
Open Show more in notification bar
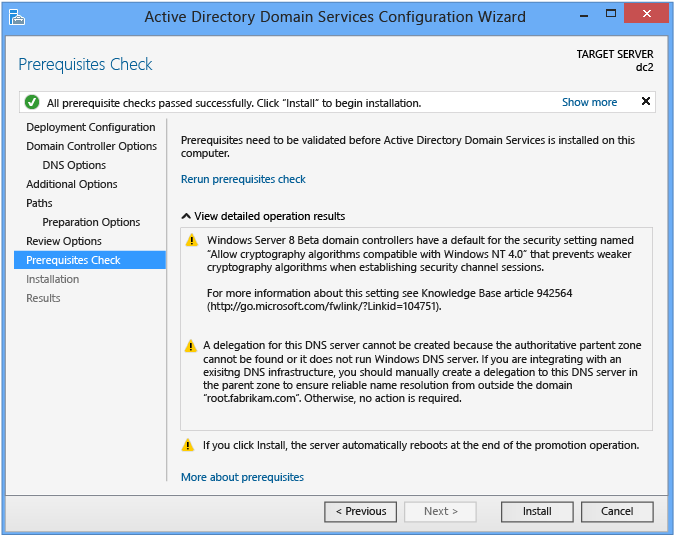click(x=589, y=102)
